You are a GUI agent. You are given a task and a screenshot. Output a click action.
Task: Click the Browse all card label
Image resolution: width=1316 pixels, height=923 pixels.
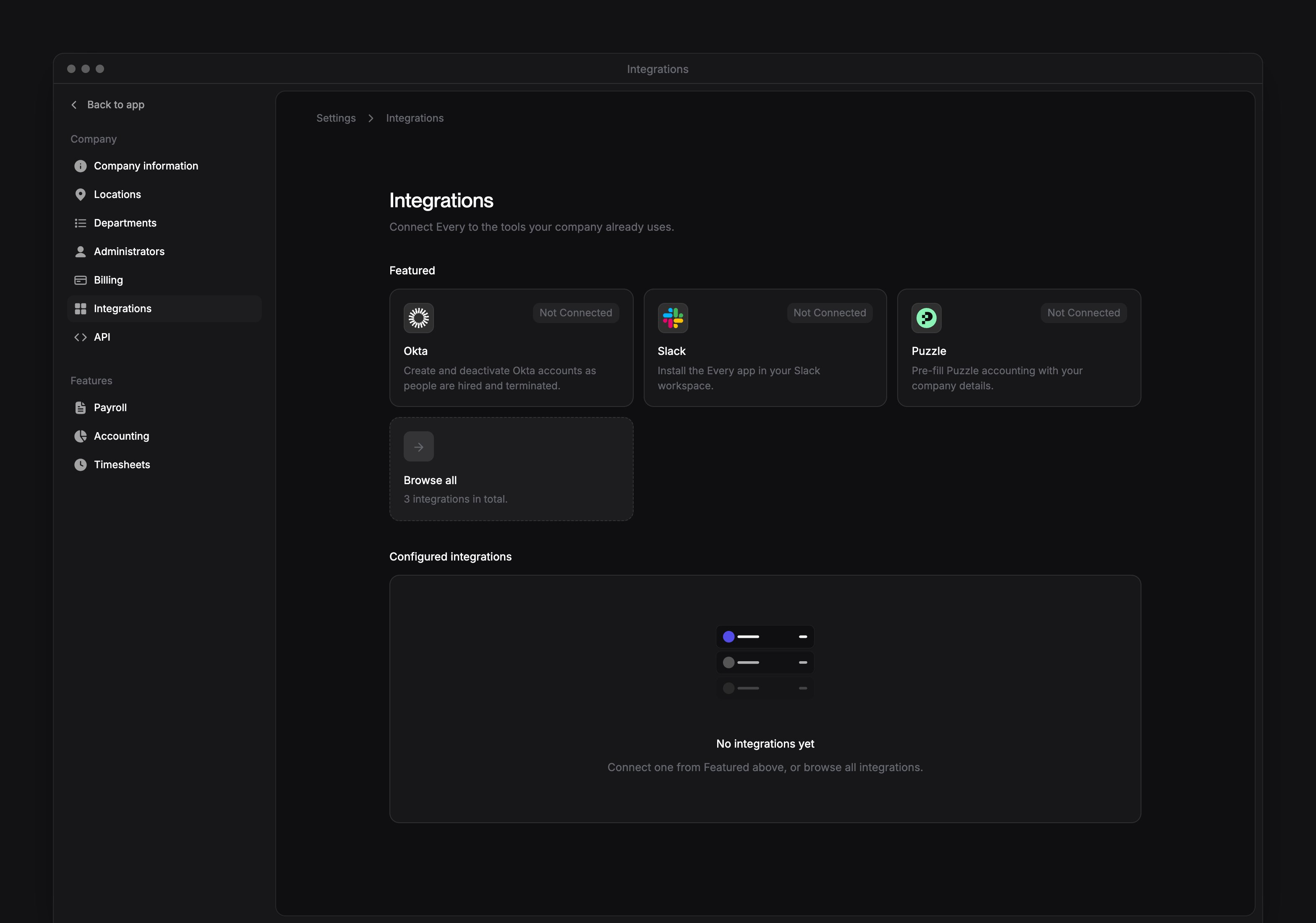click(x=430, y=480)
